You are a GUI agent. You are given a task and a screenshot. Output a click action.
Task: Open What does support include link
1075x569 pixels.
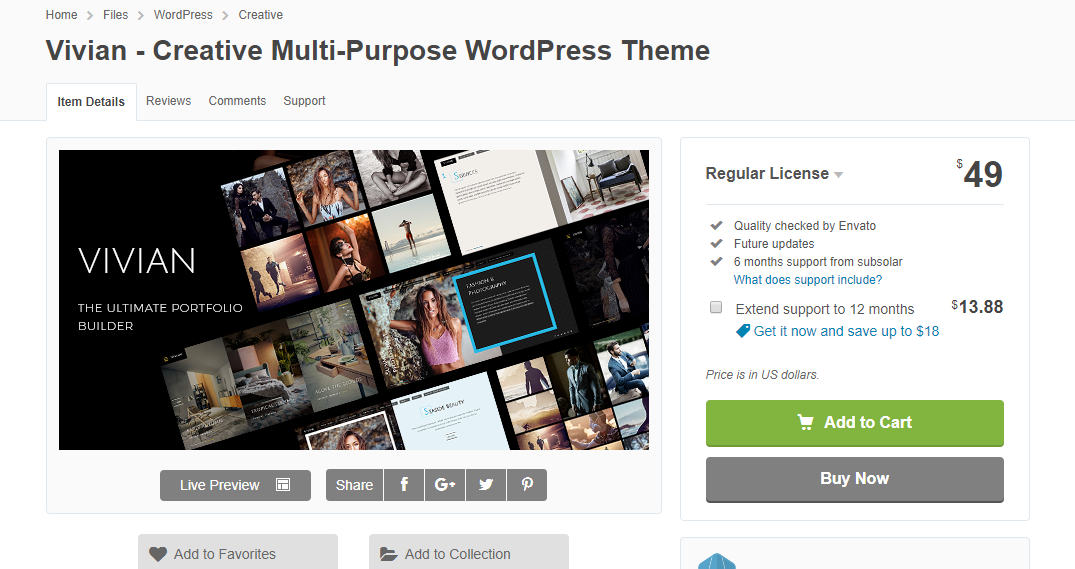point(808,280)
